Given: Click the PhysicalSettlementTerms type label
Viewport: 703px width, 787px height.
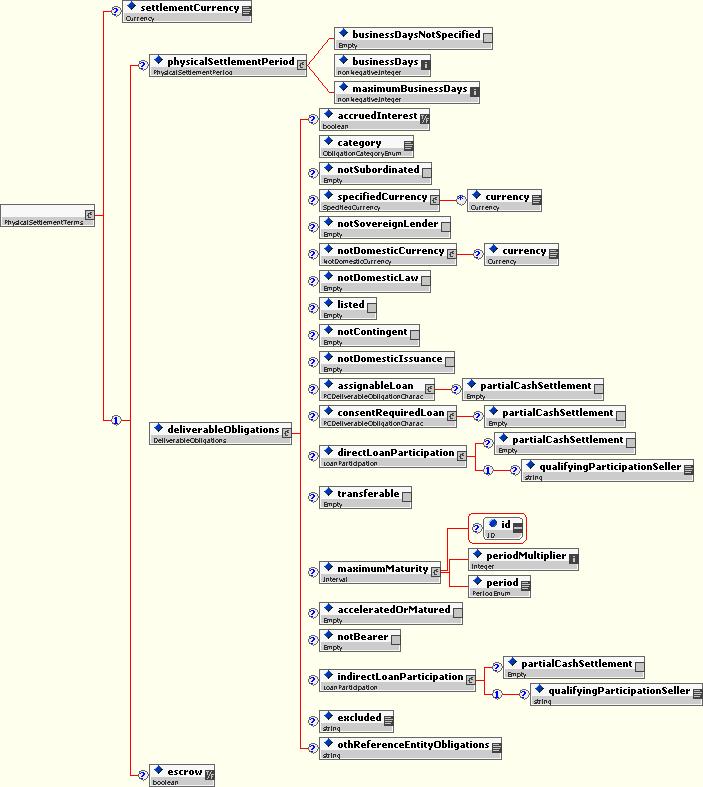Looking at the screenshot, I should pyautogui.click(x=44, y=222).
